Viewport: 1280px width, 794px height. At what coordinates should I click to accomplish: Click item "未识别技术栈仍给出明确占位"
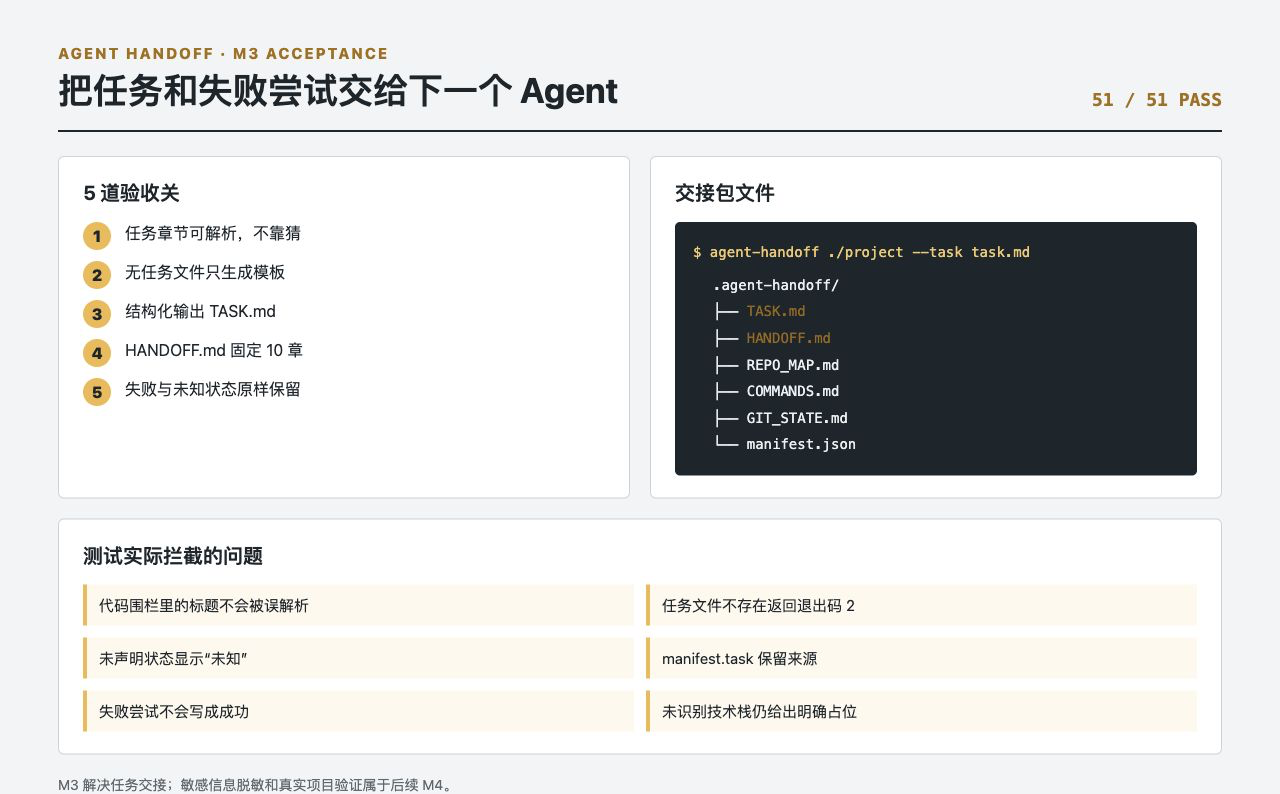tap(921, 711)
